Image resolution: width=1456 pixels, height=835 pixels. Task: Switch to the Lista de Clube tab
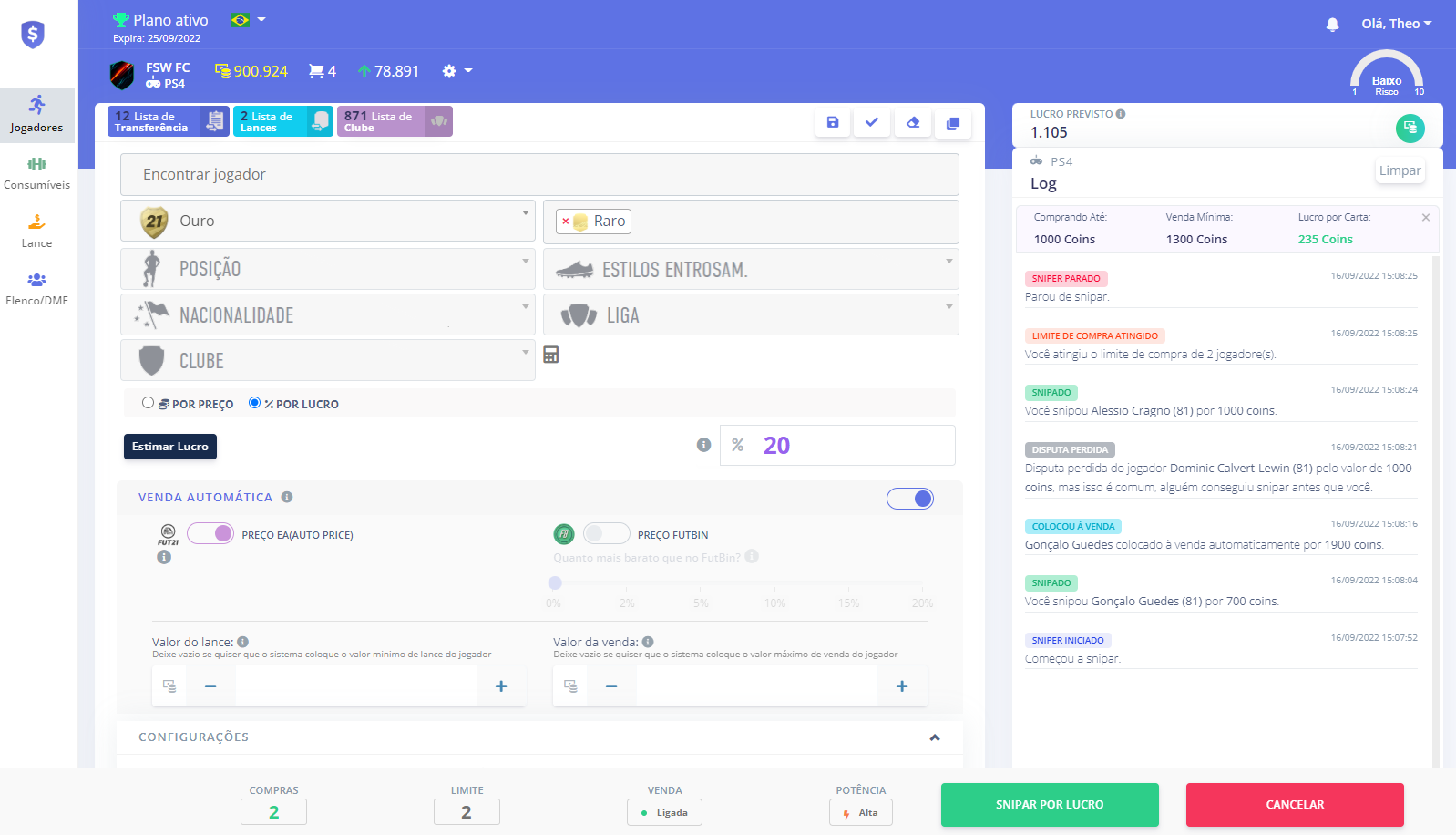click(x=394, y=121)
